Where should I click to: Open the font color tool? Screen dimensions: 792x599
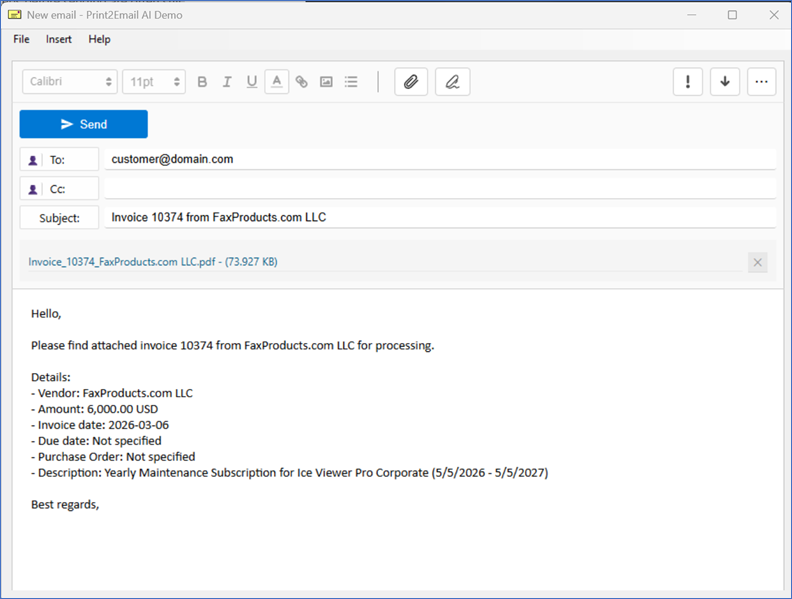(x=277, y=82)
